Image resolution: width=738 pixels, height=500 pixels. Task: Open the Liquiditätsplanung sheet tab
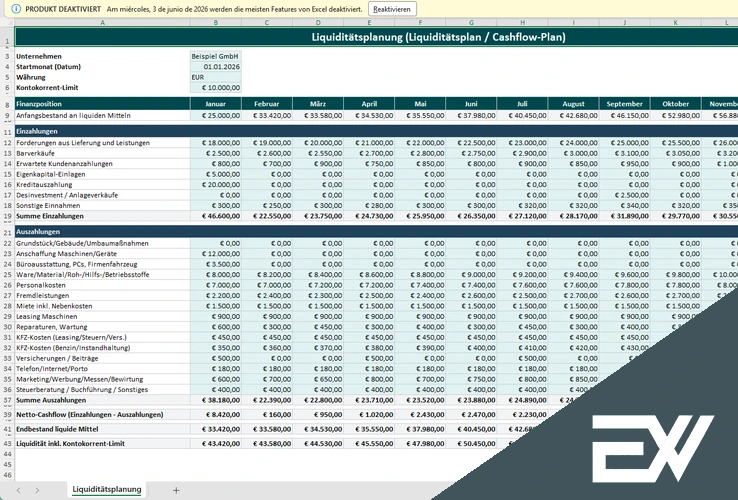point(107,490)
